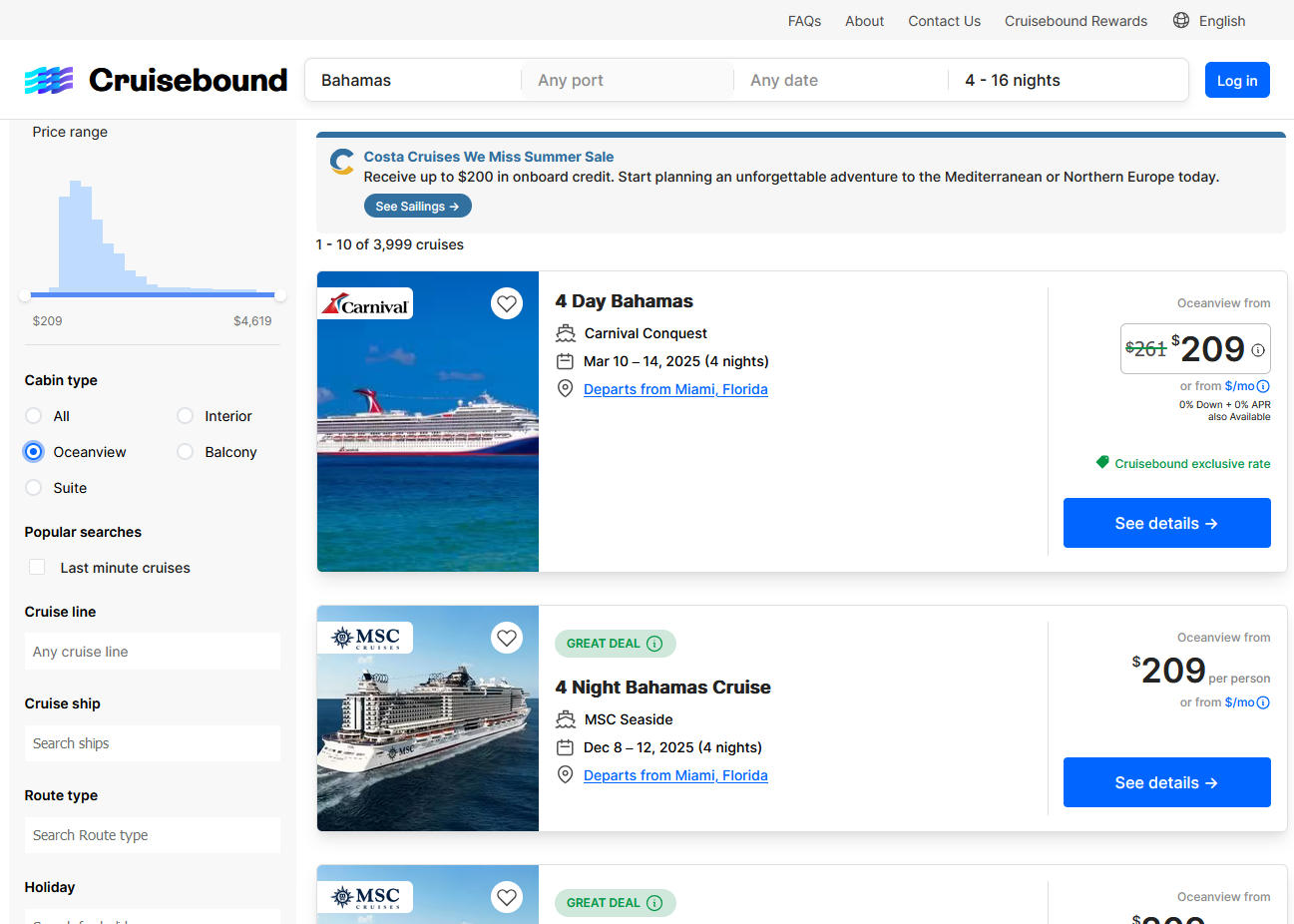The height and width of the screenshot is (924, 1294).
Task: Expand the 4 - 16 nights duration dropdown
Action: pyautogui.click(x=1068, y=80)
